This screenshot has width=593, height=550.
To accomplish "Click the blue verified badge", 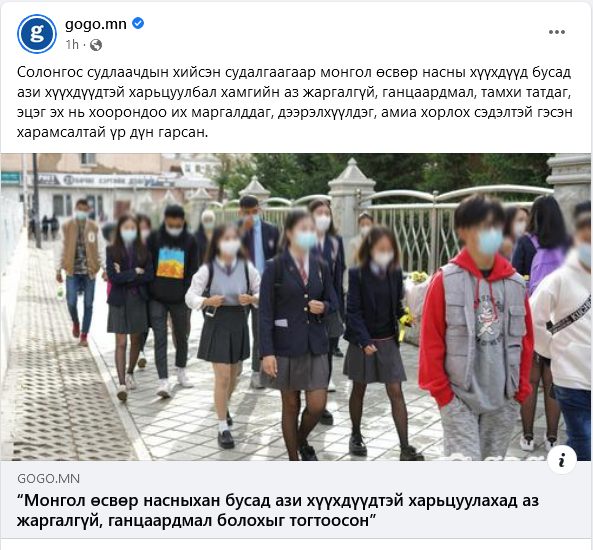I will (138, 23).
